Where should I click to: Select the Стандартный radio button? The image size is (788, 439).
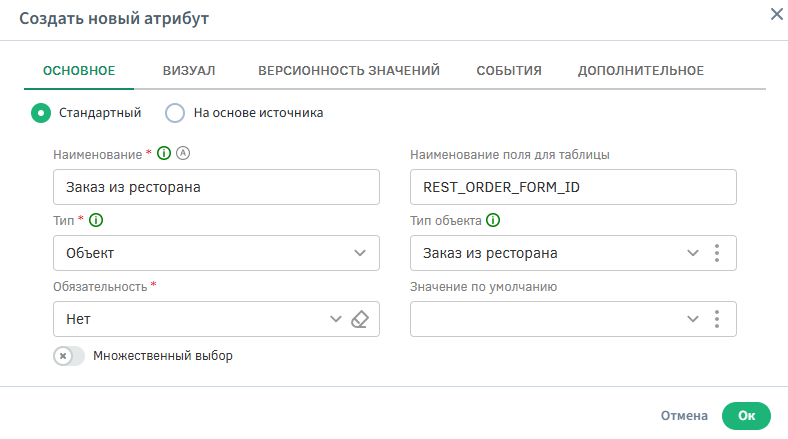(x=41, y=113)
